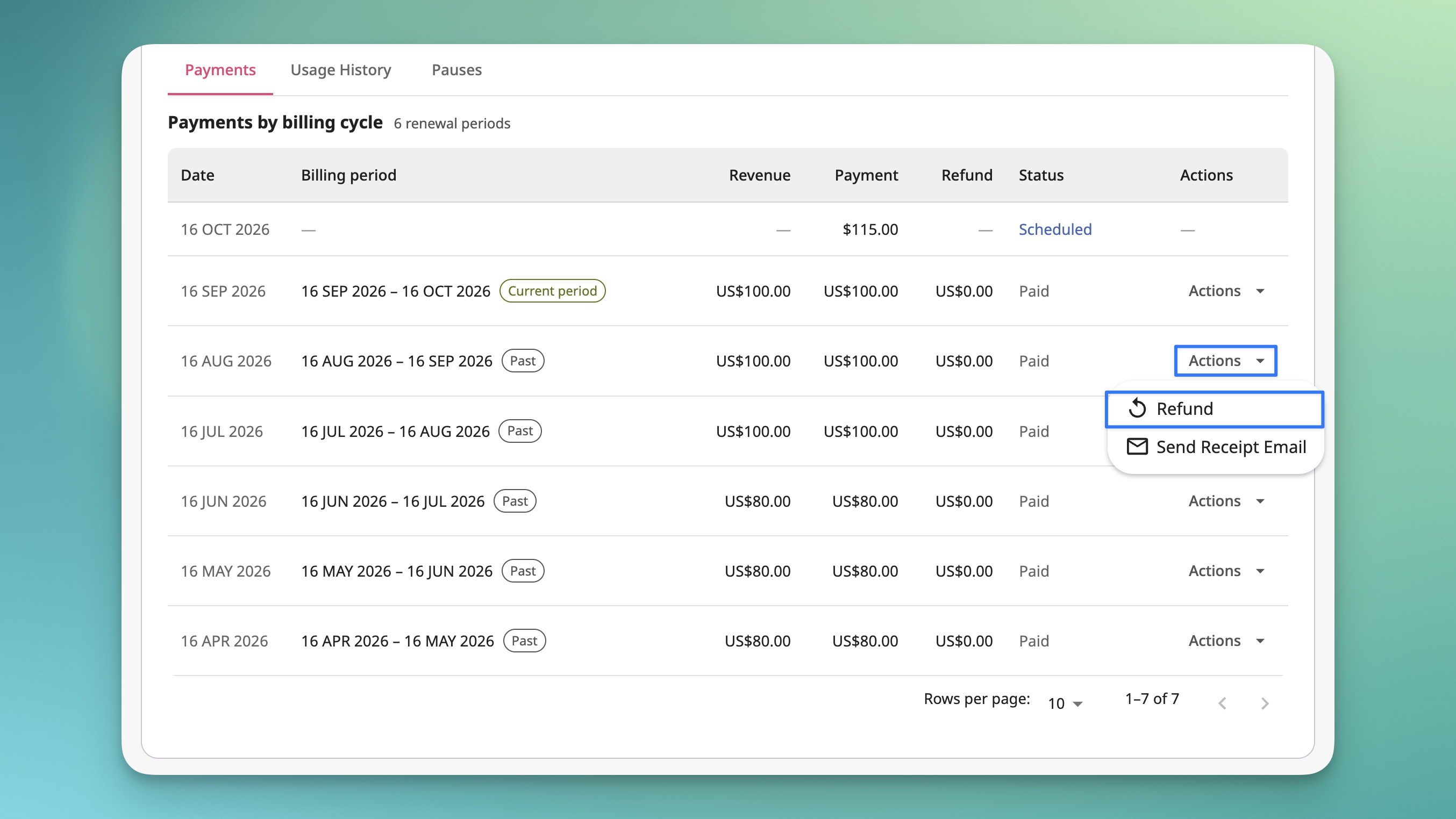Image resolution: width=1456 pixels, height=819 pixels.
Task: Click the Date column header
Action: pyautogui.click(x=197, y=175)
